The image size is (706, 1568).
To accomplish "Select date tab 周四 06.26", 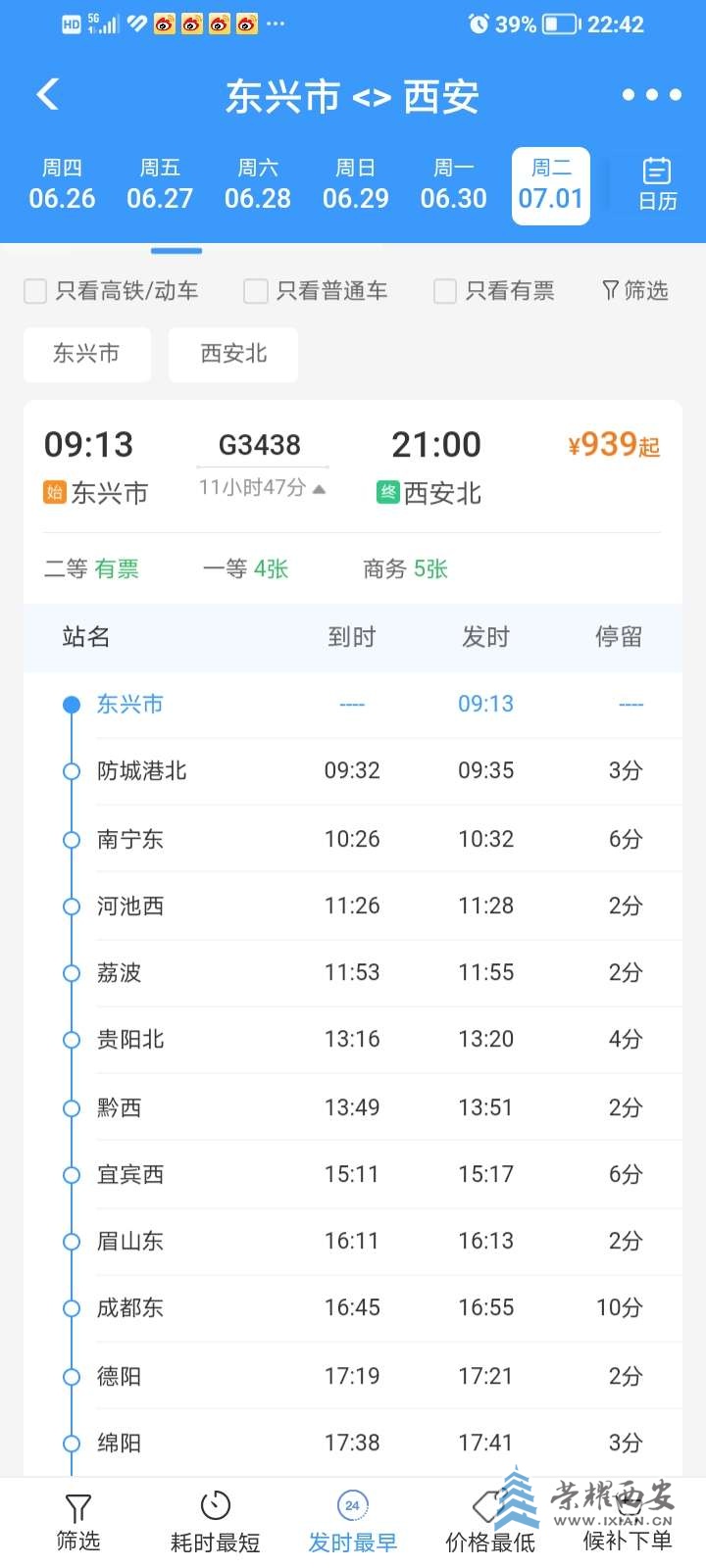I will [x=62, y=184].
